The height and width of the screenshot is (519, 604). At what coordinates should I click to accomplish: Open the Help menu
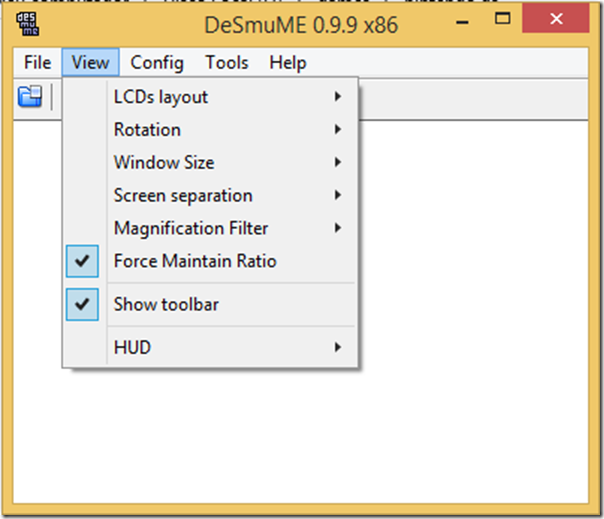point(288,62)
